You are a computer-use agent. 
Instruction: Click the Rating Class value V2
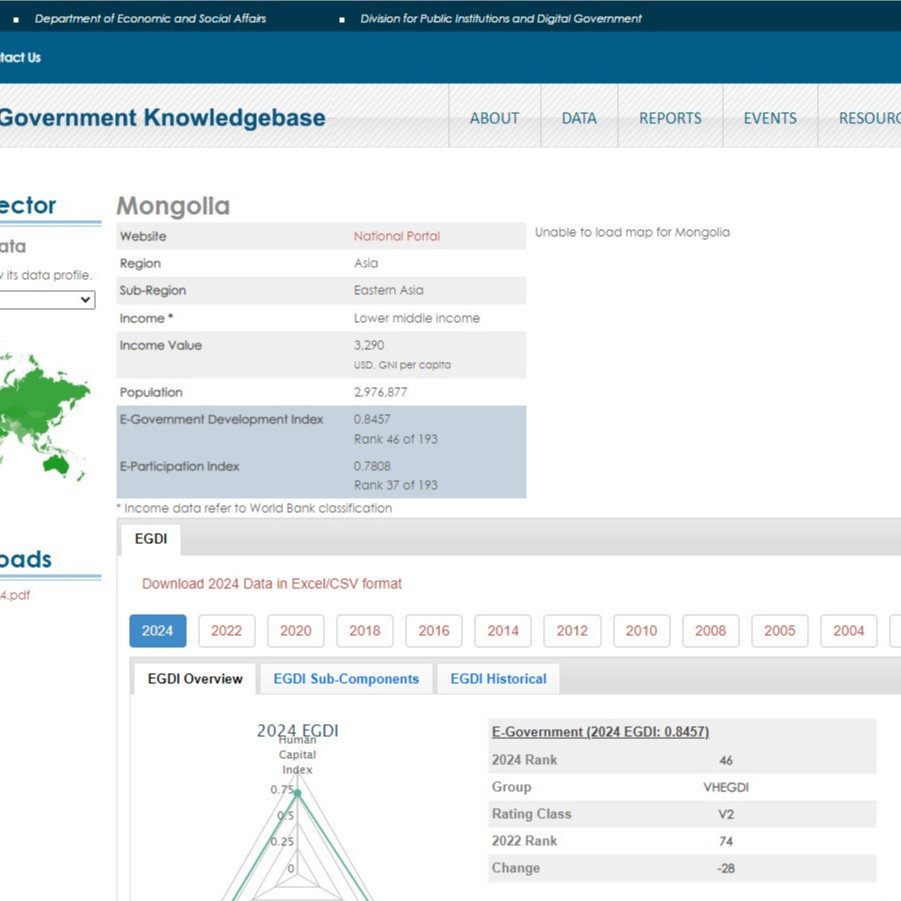(726, 815)
